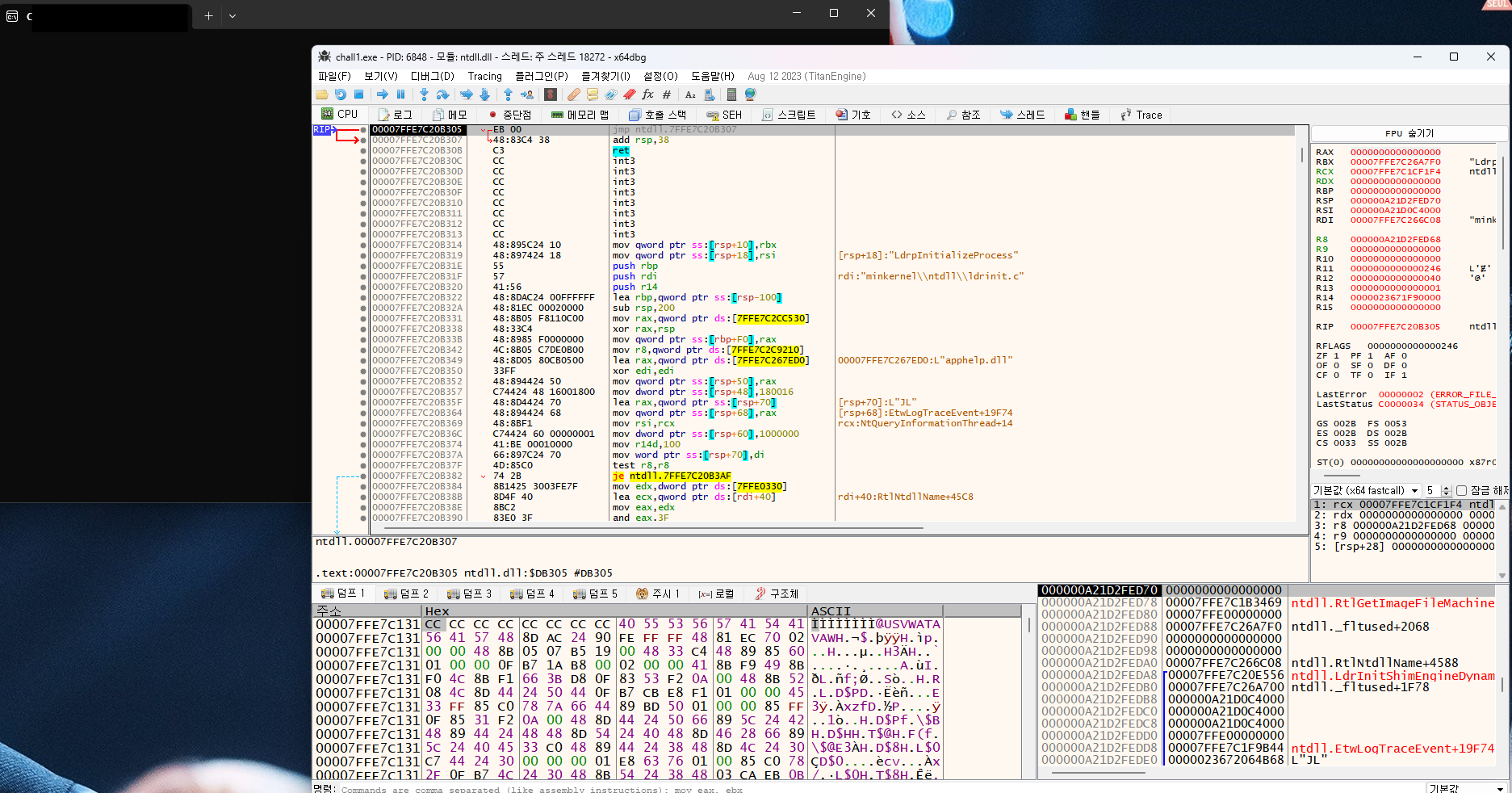Open the Tracing menu

click(484, 76)
